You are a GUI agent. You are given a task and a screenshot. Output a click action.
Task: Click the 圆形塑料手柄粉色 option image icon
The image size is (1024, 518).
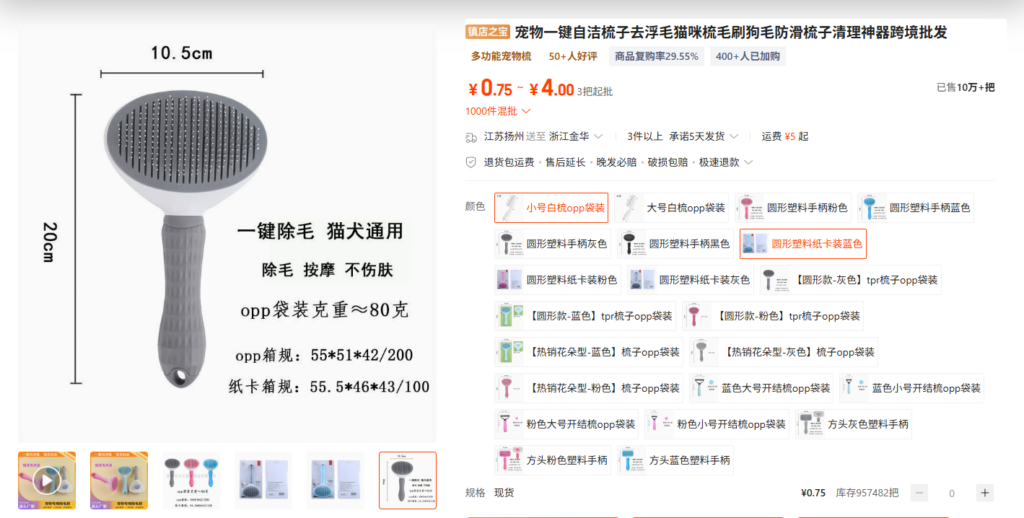[x=747, y=208]
